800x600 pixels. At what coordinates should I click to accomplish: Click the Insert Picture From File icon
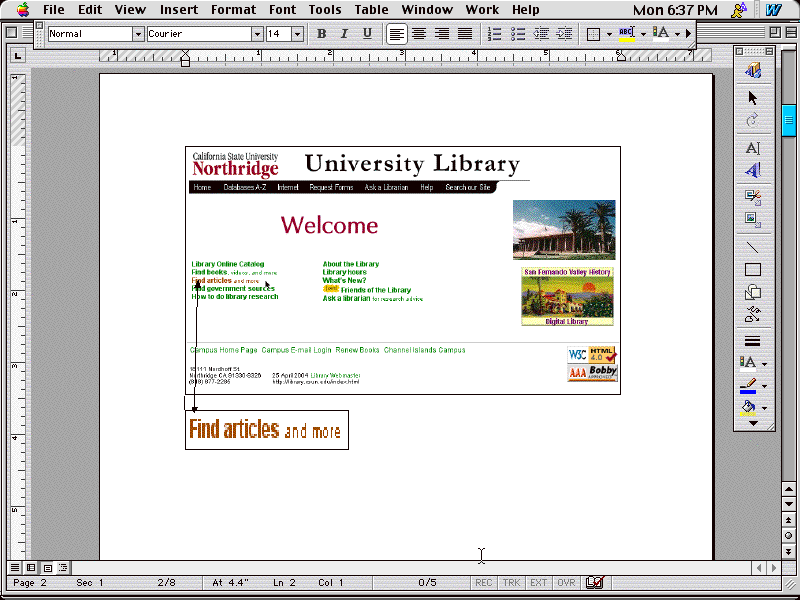753,219
